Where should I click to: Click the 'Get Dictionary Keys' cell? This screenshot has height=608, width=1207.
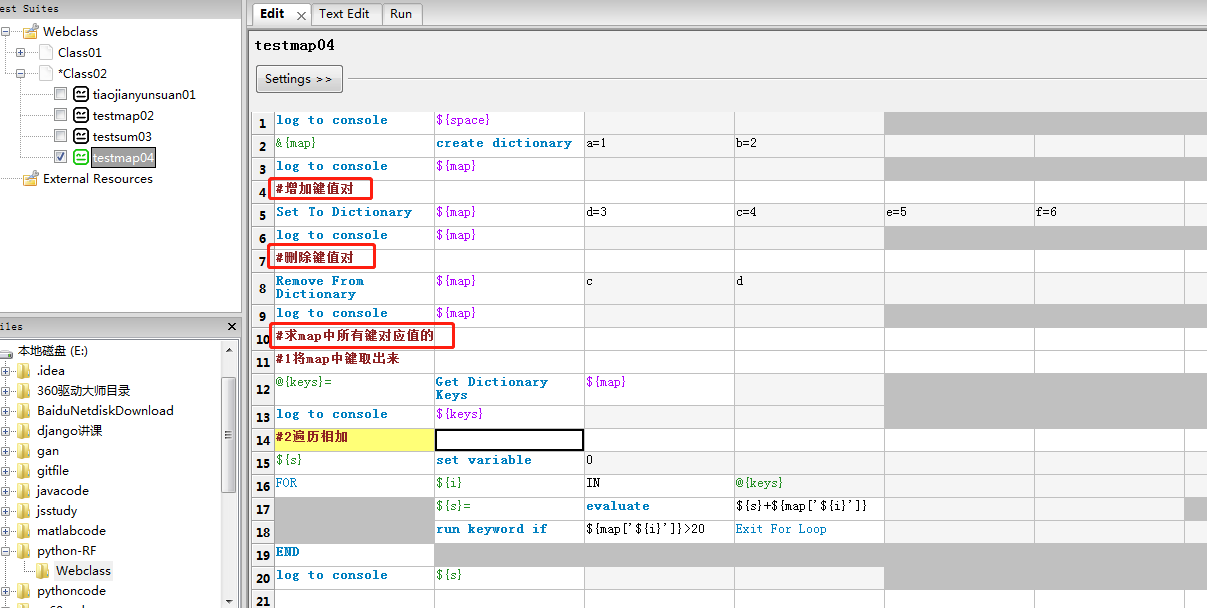pos(509,389)
